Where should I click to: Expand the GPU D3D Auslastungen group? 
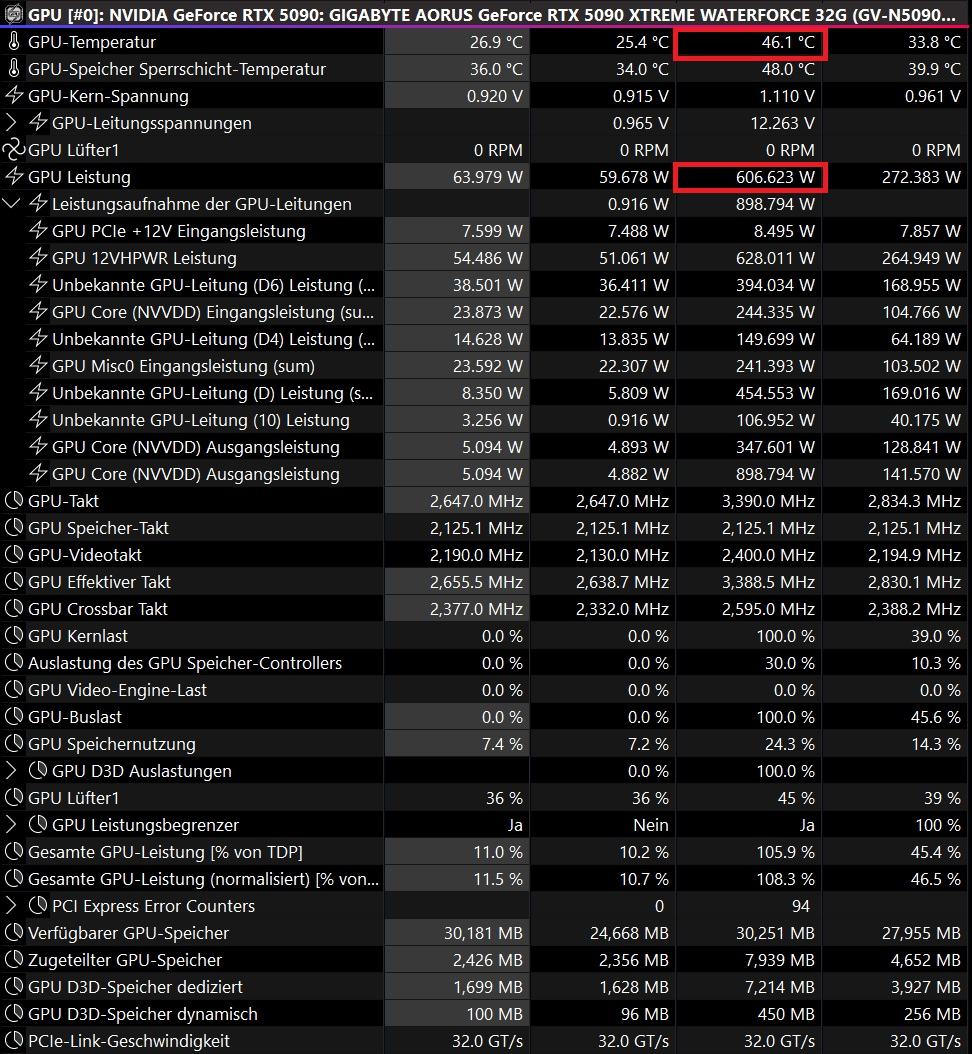point(11,770)
